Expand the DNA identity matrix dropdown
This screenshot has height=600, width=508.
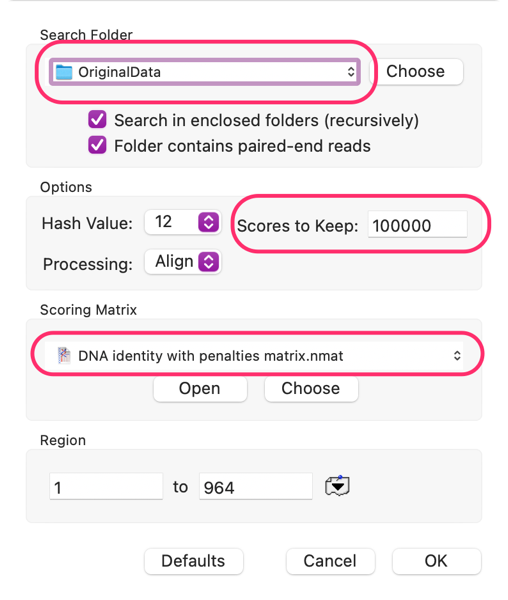254,356
